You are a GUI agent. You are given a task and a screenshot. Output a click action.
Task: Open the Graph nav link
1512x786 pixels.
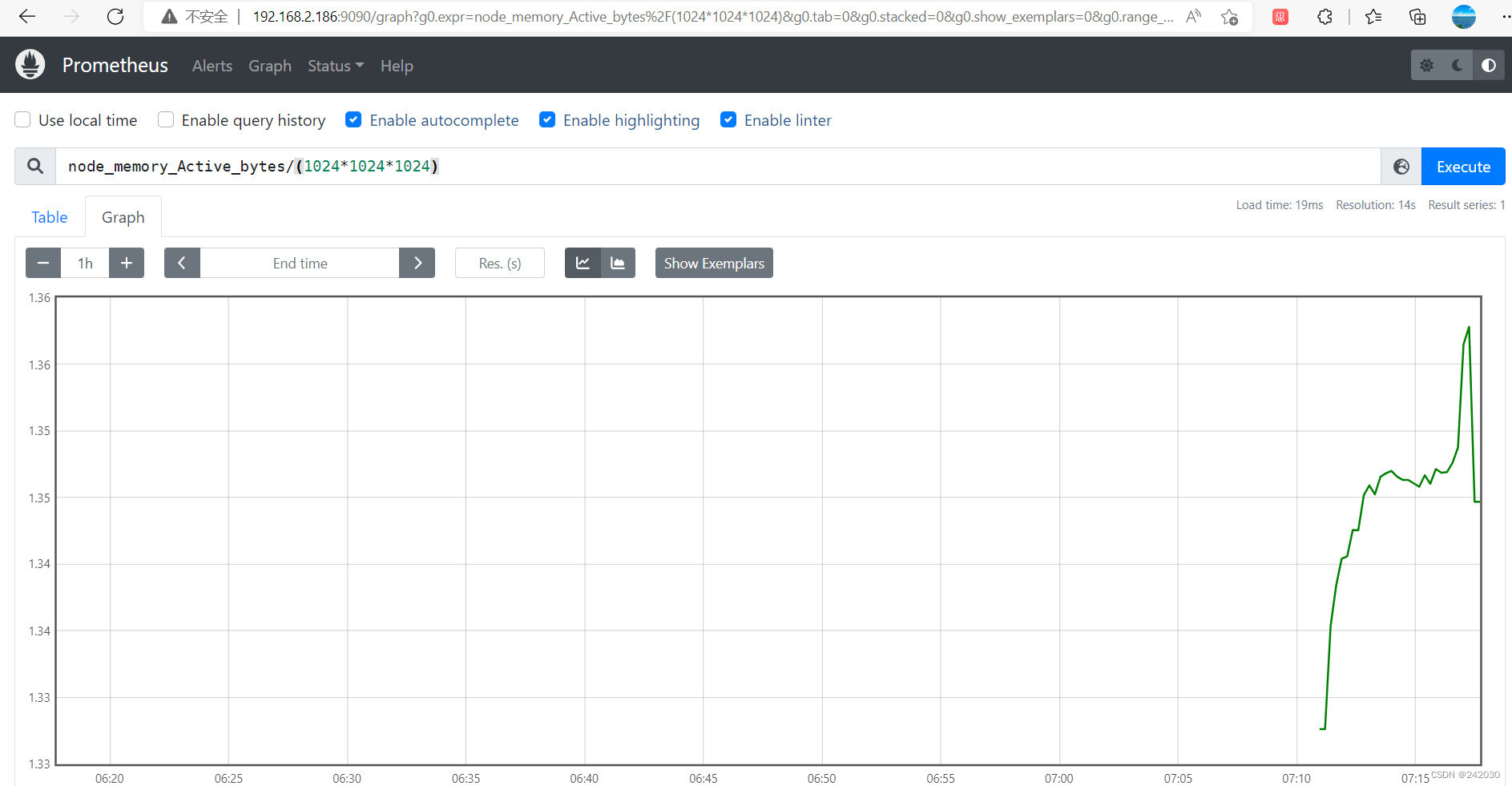270,66
